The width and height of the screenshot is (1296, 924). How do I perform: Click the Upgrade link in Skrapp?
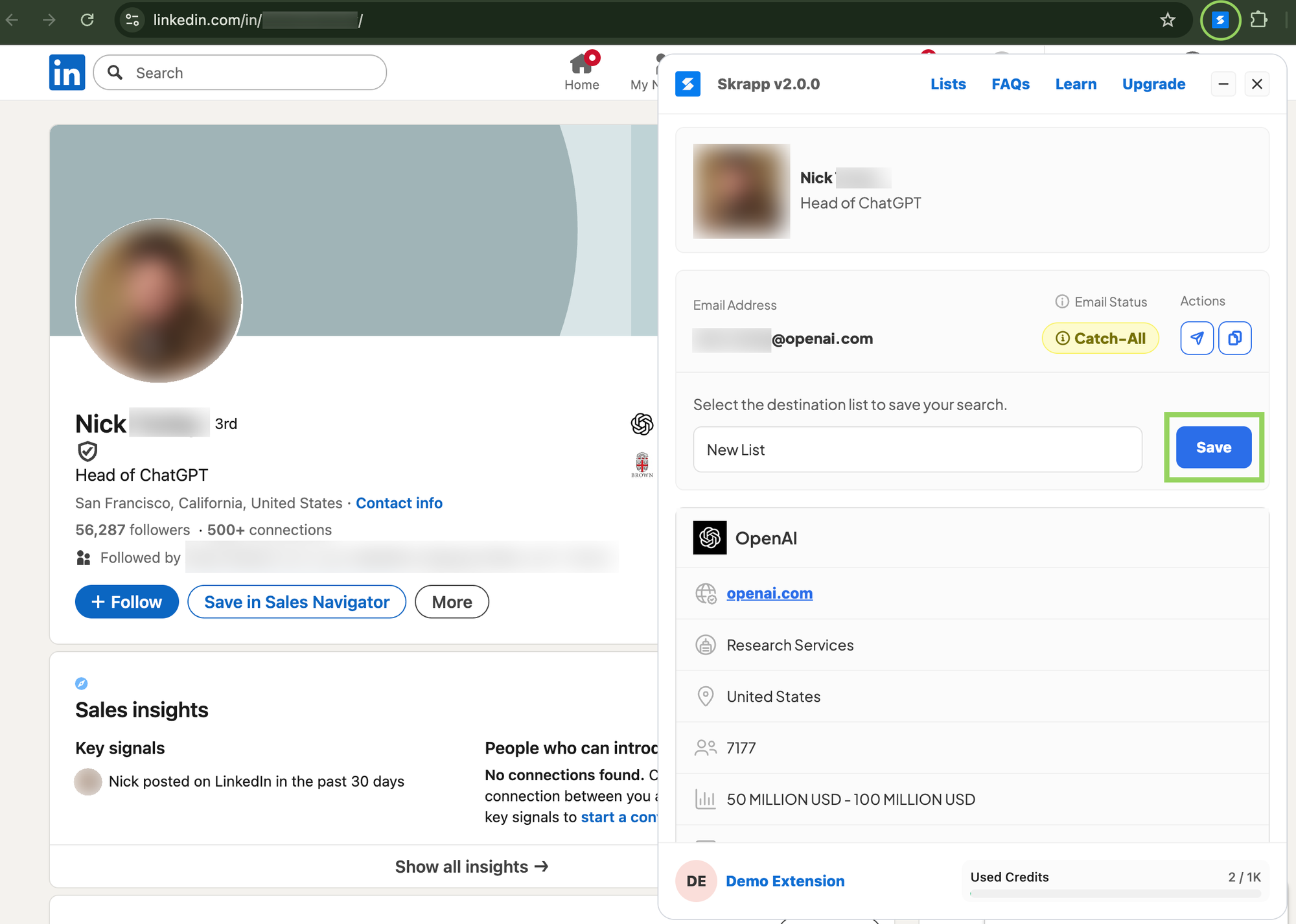coord(1153,84)
